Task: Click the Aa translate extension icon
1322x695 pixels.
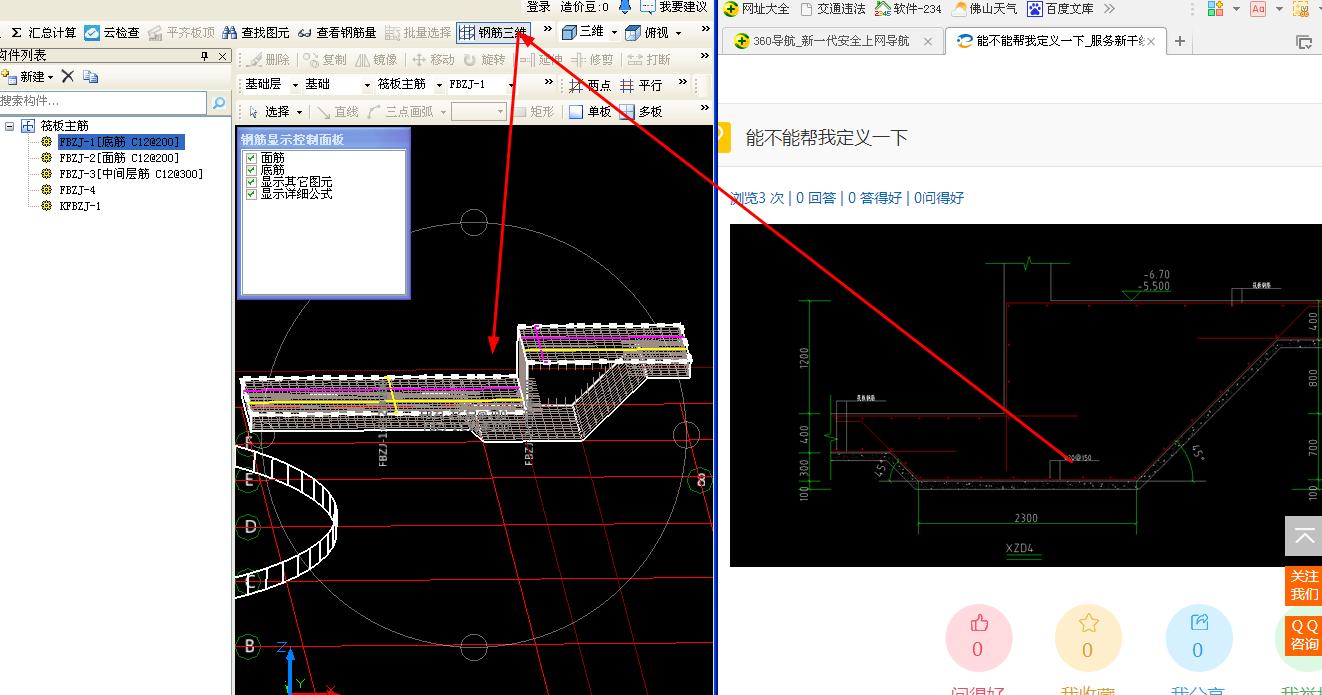Action: pyautogui.click(x=1258, y=9)
